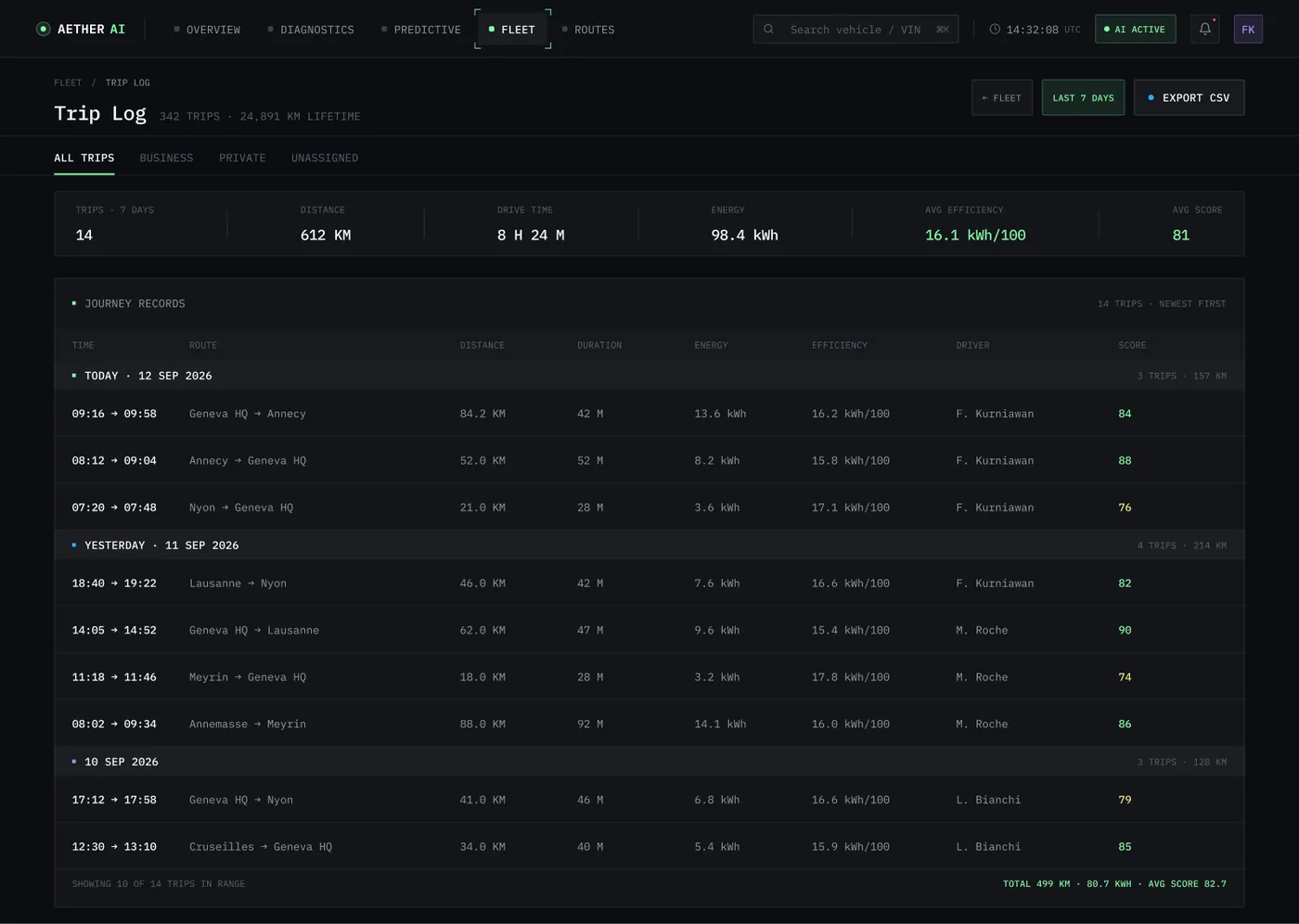This screenshot has height=924, width=1299.
Task: Click the Aether AI logo icon
Action: [43, 29]
